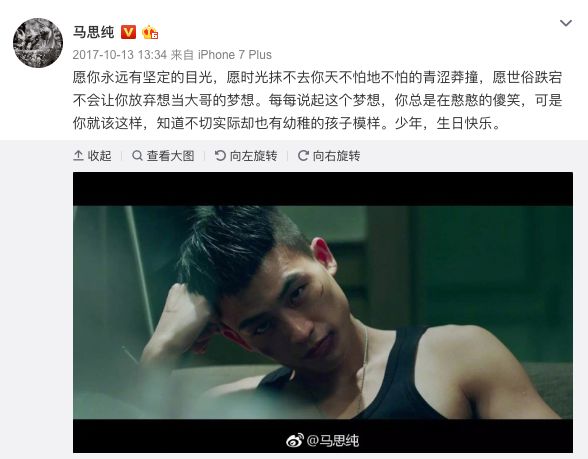
Task: Click the post's first line starting 愿你永远
Action: pos(317,77)
